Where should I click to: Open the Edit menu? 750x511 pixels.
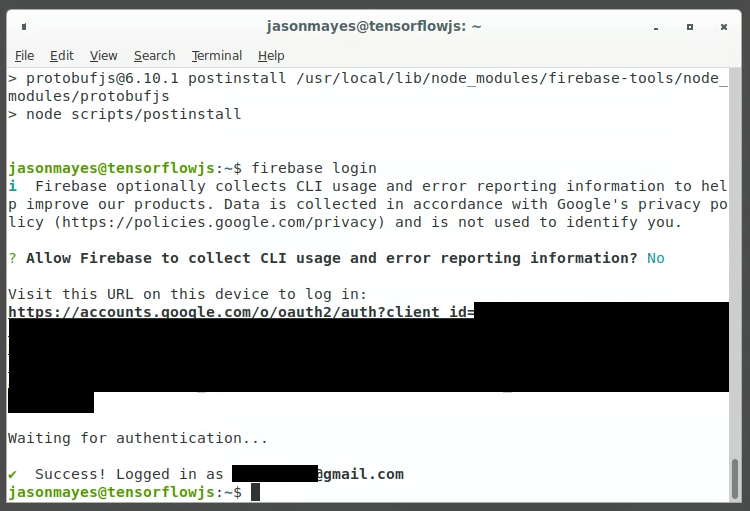tap(62, 56)
